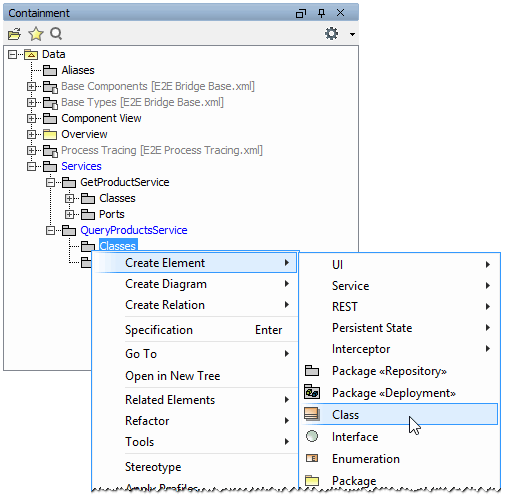Open the dropdown arrow beside the gear
The image size is (505, 501).
tap(352, 34)
